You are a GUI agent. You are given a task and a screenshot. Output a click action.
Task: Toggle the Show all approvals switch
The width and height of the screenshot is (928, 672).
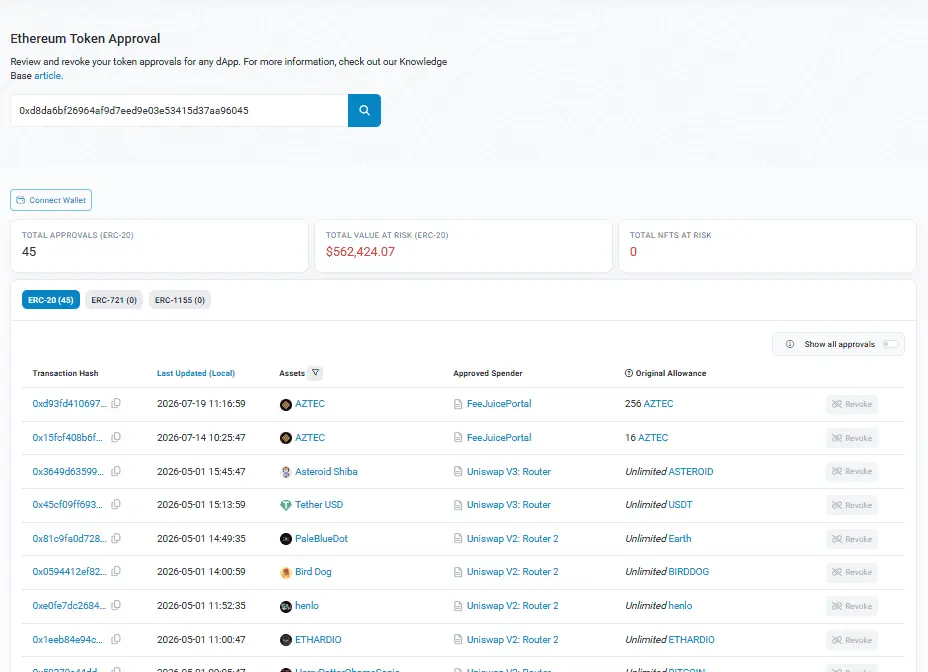tap(890, 344)
